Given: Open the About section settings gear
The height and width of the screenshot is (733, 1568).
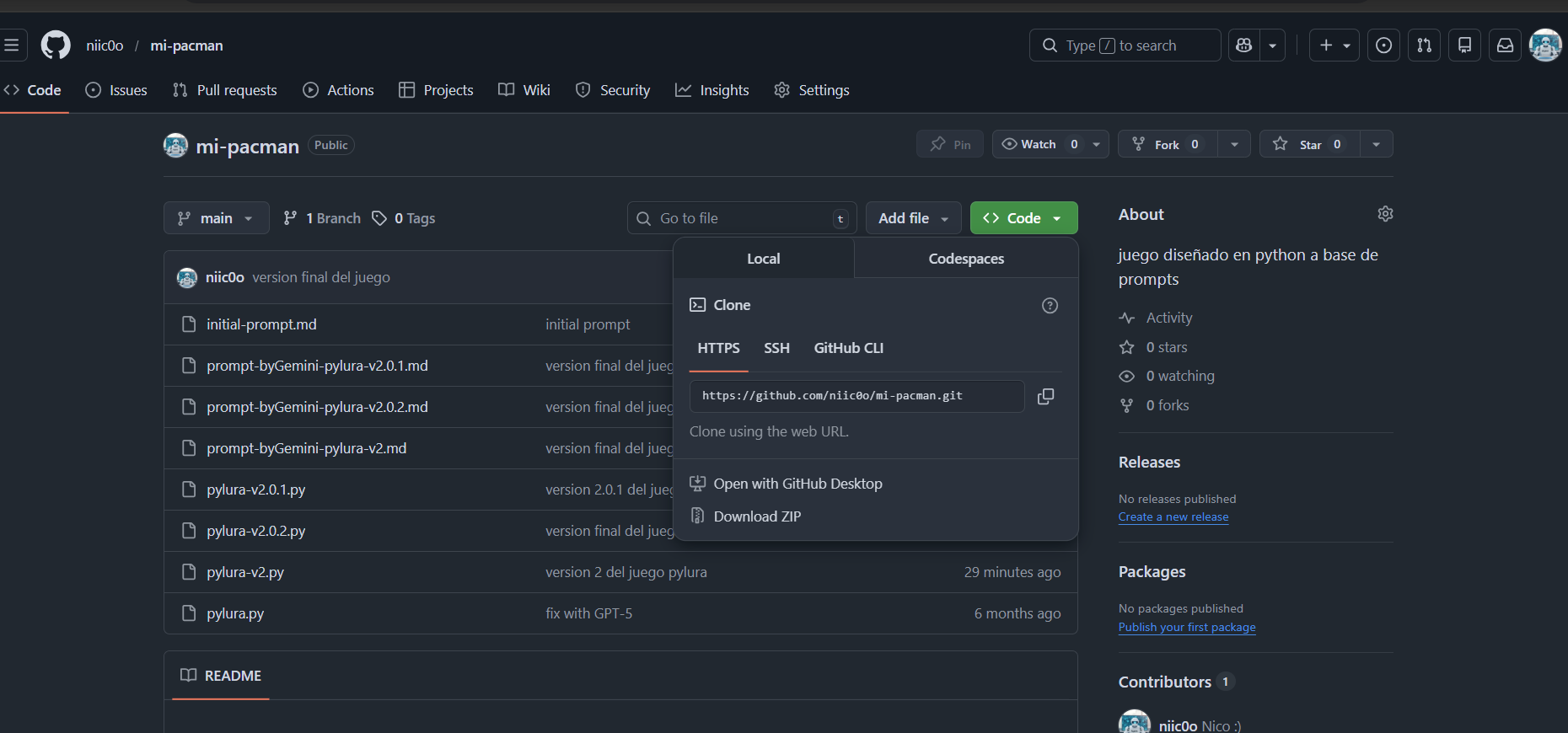Looking at the screenshot, I should 1385,214.
